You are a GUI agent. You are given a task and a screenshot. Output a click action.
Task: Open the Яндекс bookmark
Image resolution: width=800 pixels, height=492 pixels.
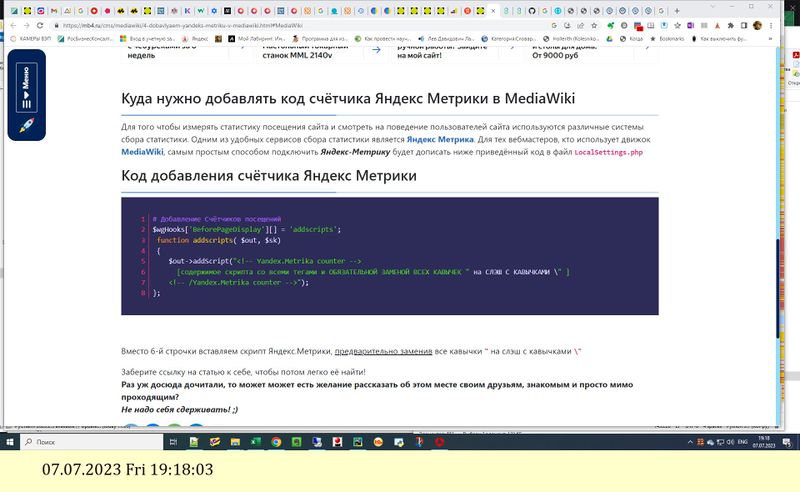click(195, 38)
